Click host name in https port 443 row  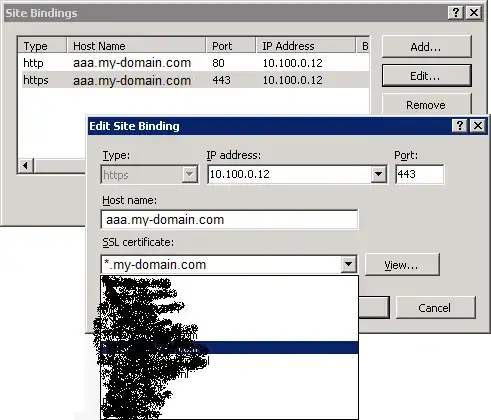tap(132, 80)
